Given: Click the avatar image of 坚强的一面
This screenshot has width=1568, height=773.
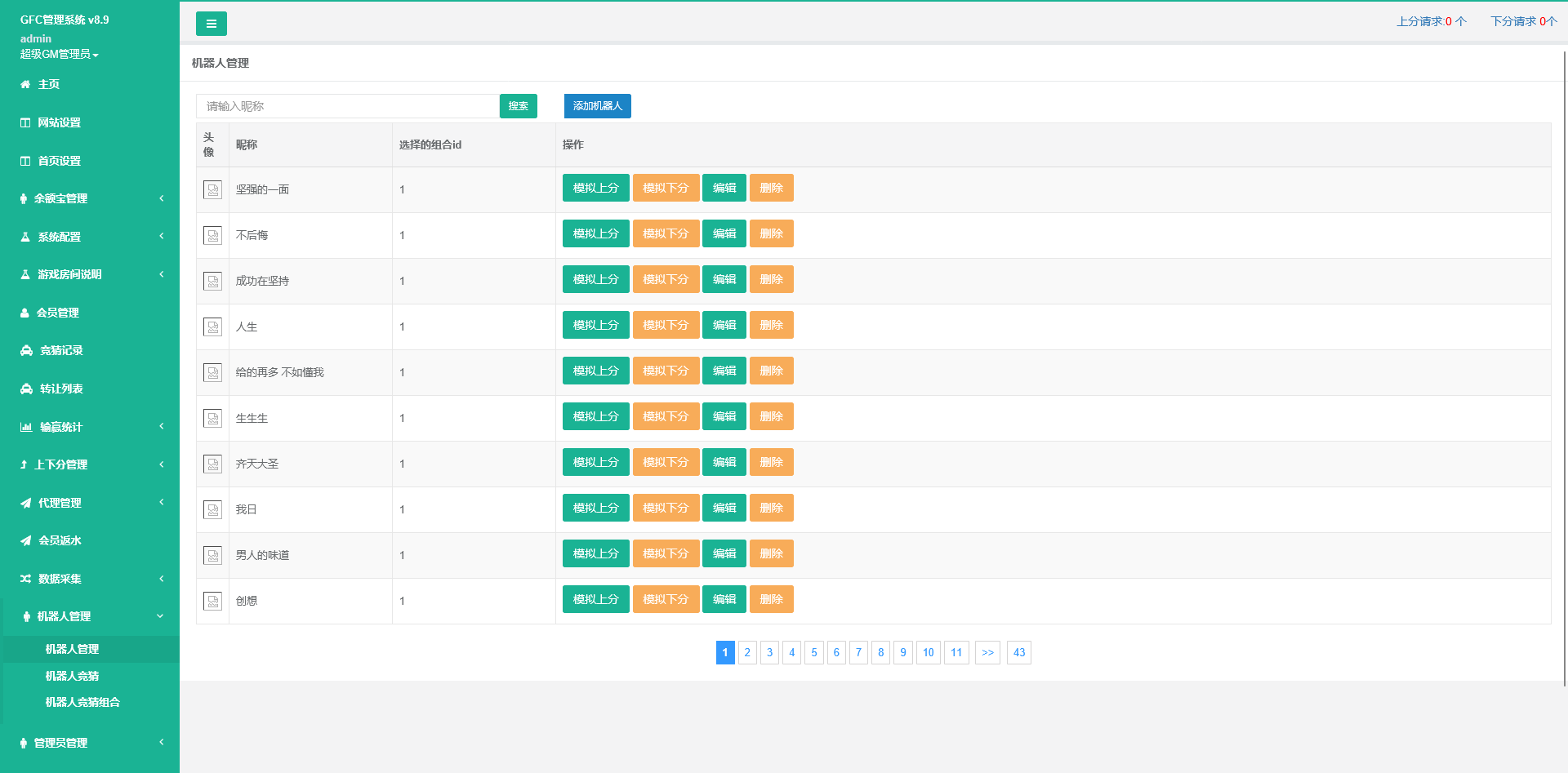Looking at the screenshot, I should click(212, 189).
